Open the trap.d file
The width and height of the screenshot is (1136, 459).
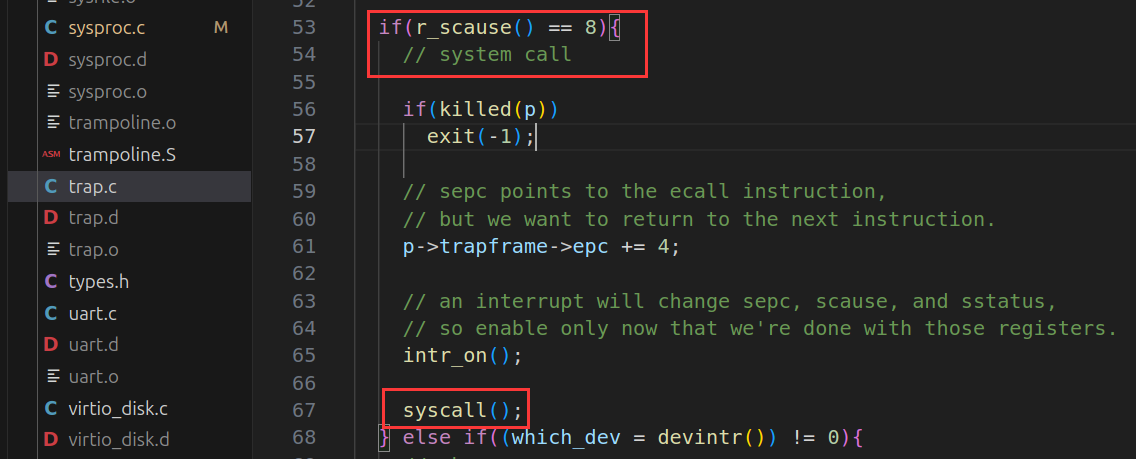point(93,218)
